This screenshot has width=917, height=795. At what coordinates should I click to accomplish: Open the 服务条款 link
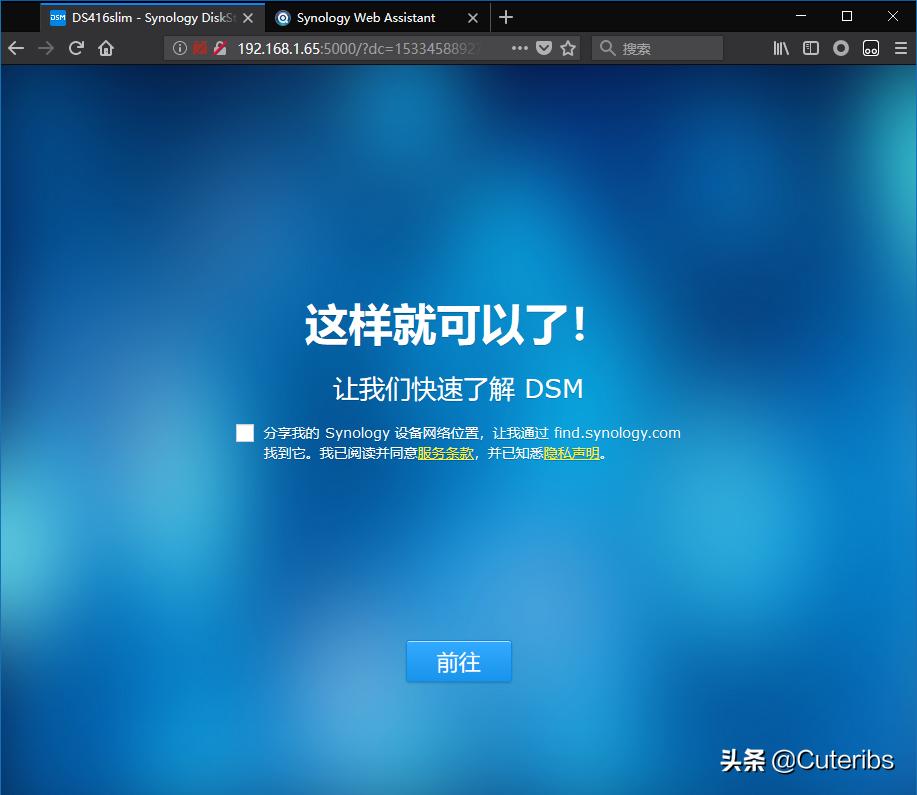coord(445,453)
